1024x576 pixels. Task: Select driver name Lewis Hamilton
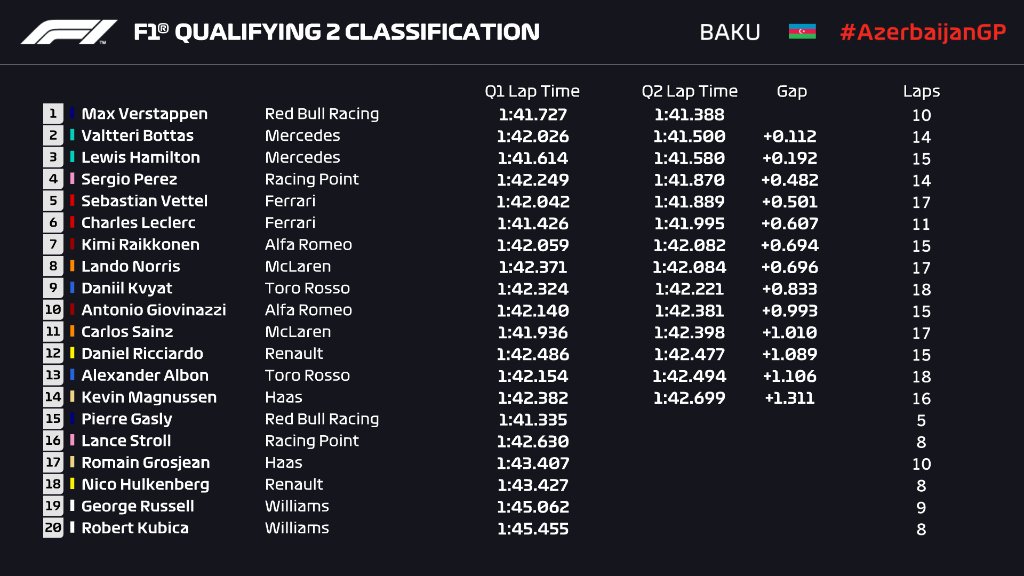(140, 158)
